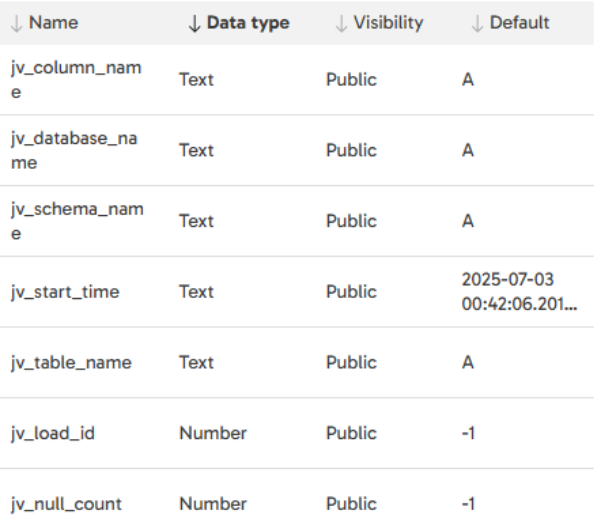The width and height of the screenshot is (594, 519).
Task: Click the truncated 2025-07-03 default value
Action: click(519, 292)
